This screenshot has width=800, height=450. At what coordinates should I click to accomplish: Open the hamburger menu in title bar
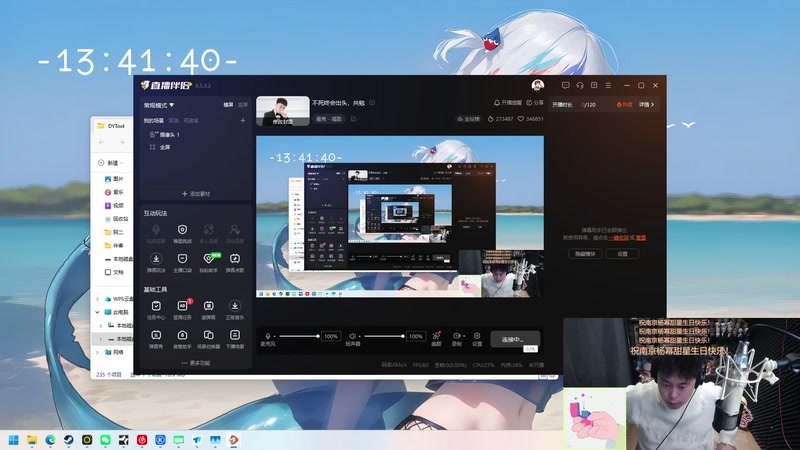click(x=608, y=85)
